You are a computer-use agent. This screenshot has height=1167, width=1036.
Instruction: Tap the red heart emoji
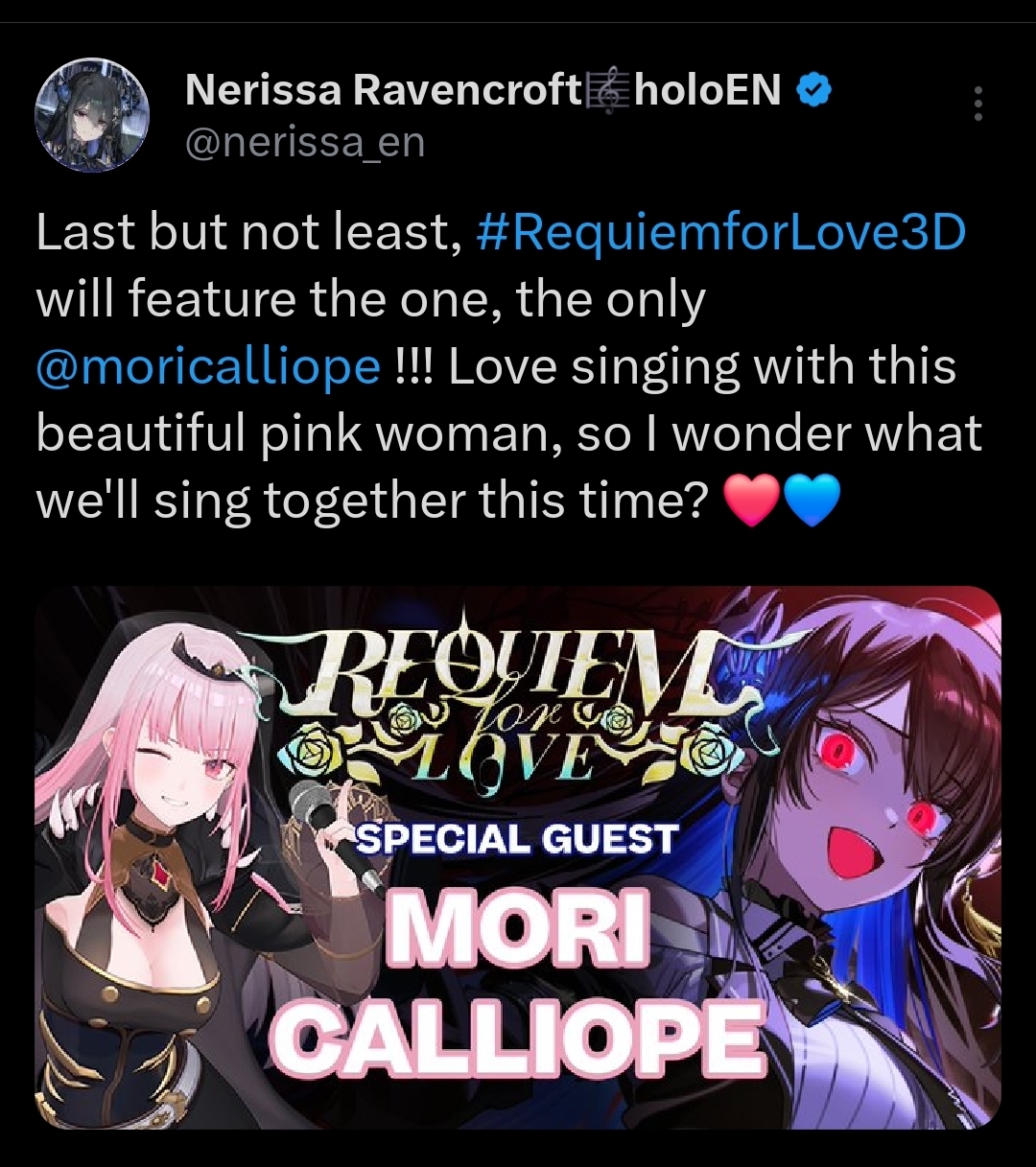tap(750, 502)
